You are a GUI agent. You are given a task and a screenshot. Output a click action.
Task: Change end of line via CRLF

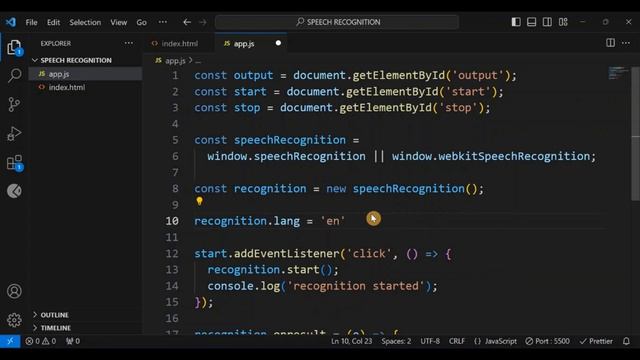[457, 341]
